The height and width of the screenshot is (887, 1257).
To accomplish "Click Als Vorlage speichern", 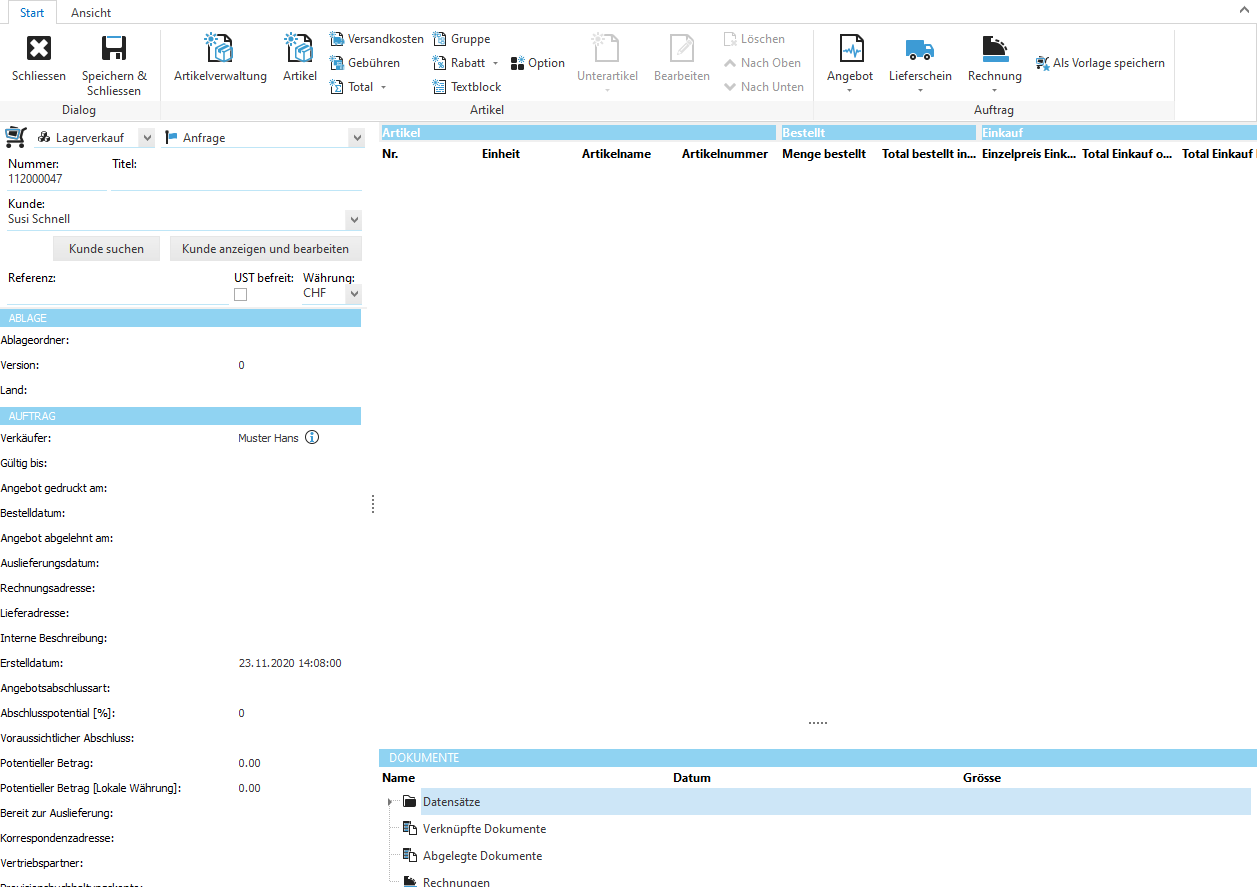I will tap(1100, 63).
